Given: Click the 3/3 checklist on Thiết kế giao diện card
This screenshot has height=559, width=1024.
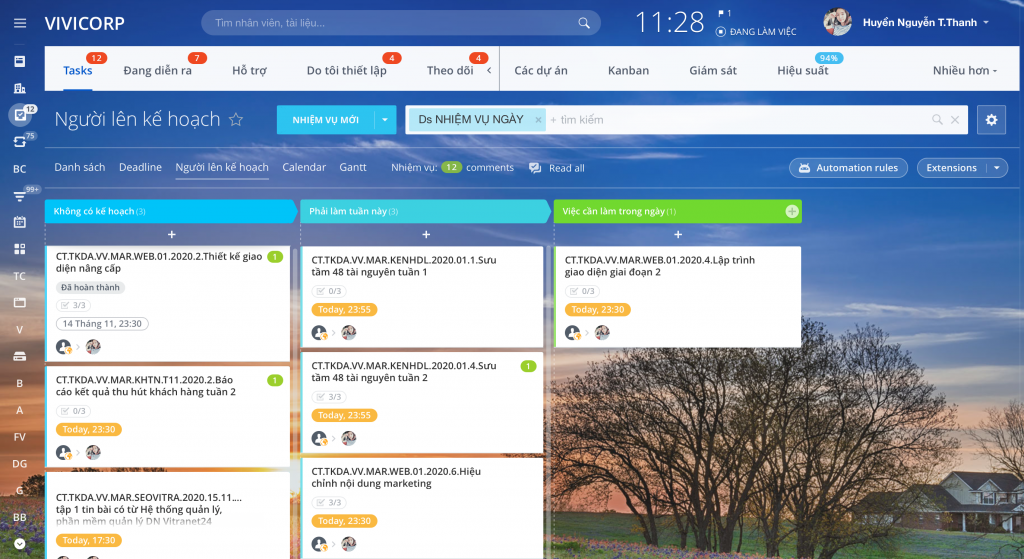Looking at the screenshot, I should tap(73, 305).
